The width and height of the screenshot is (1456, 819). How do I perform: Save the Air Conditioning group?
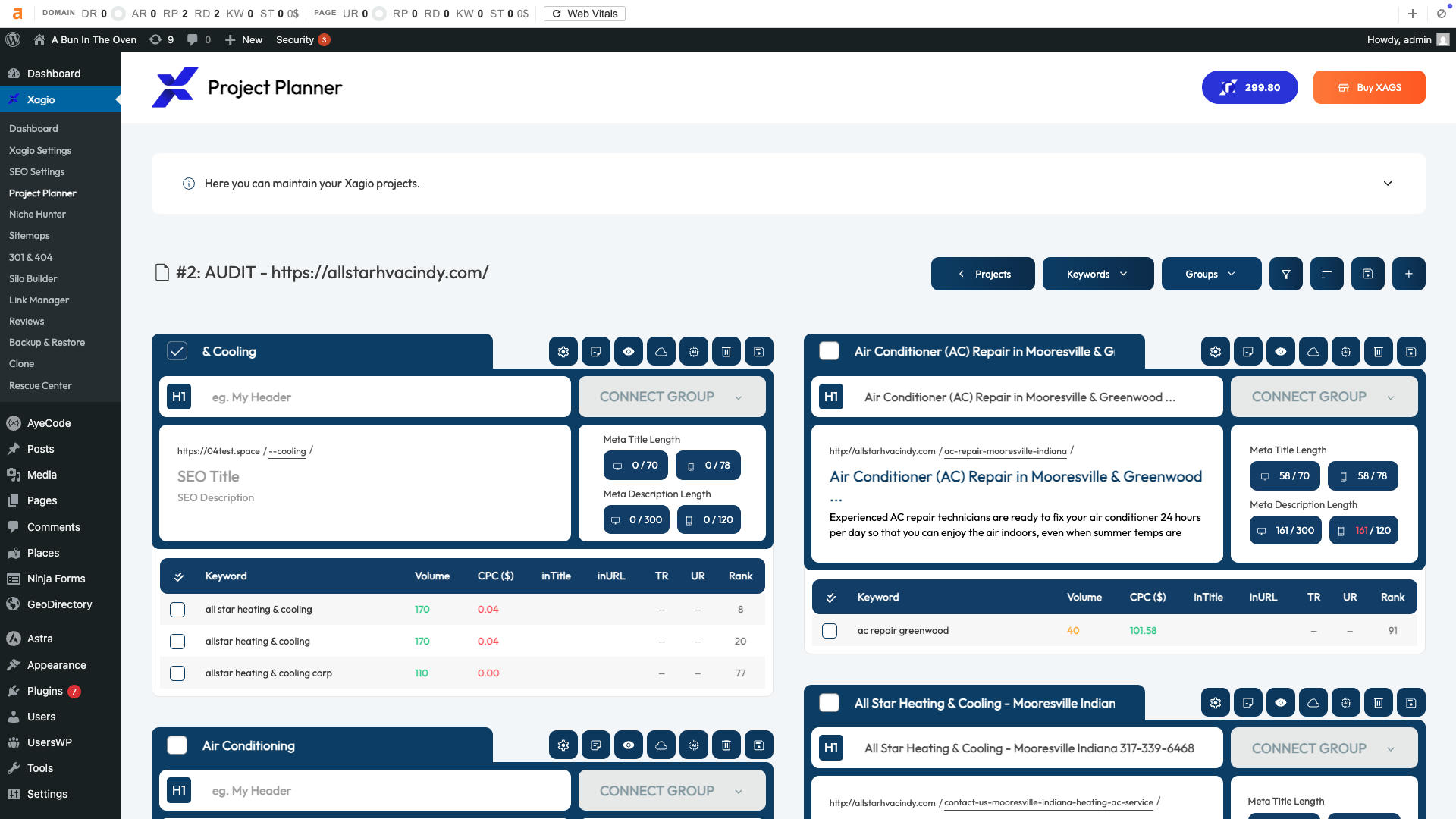[758, 745]
